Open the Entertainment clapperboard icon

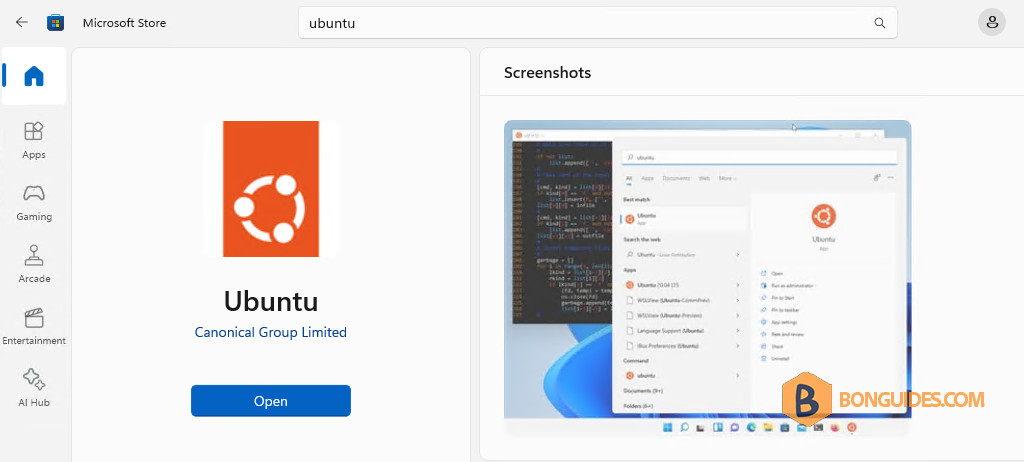[34, 318]
